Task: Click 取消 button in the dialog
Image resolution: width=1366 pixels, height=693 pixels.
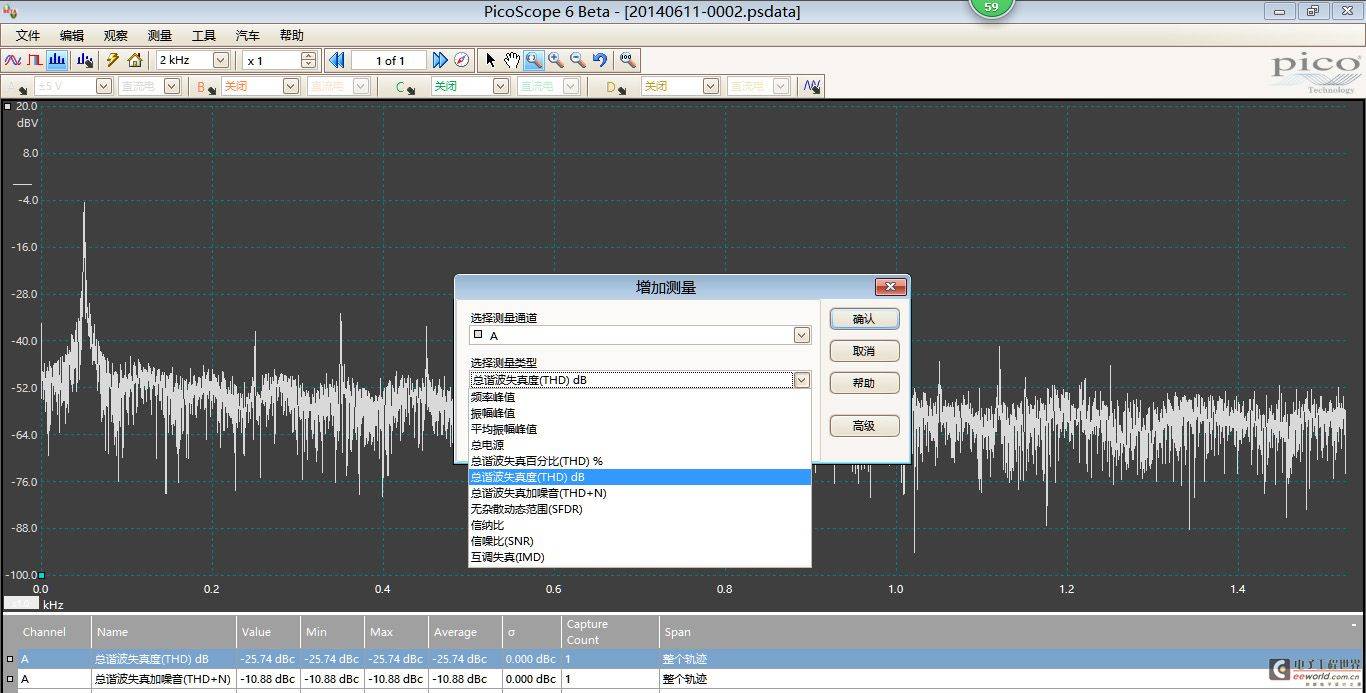Action: (864, 351)
